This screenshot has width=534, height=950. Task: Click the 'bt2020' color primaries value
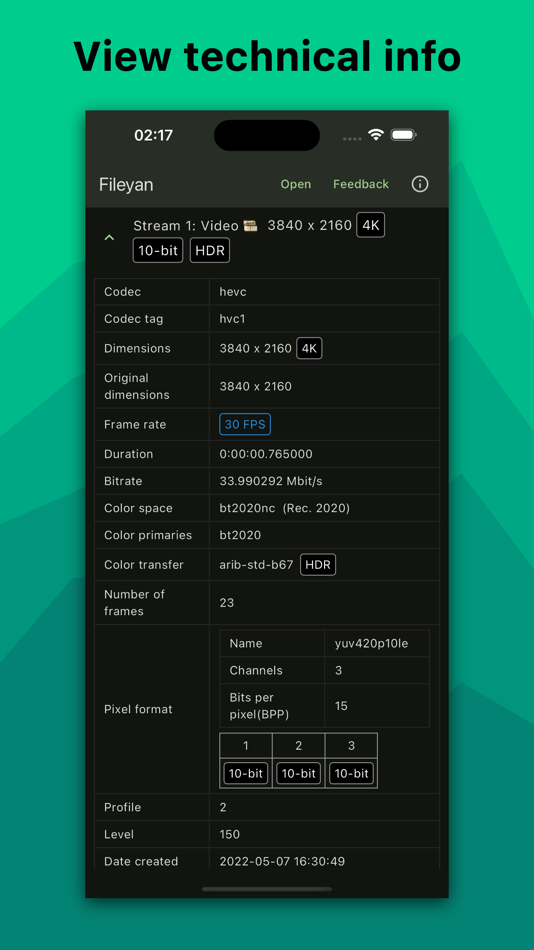[240, 535]
